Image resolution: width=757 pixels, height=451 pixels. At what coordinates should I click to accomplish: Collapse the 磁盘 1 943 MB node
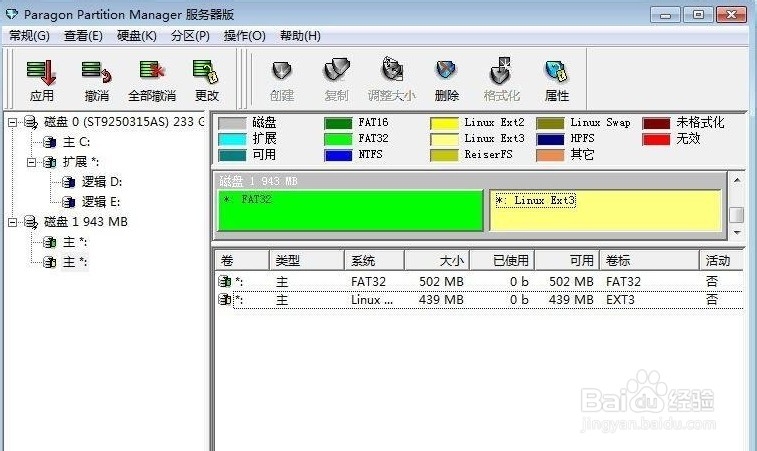click(x=13, y=222)
